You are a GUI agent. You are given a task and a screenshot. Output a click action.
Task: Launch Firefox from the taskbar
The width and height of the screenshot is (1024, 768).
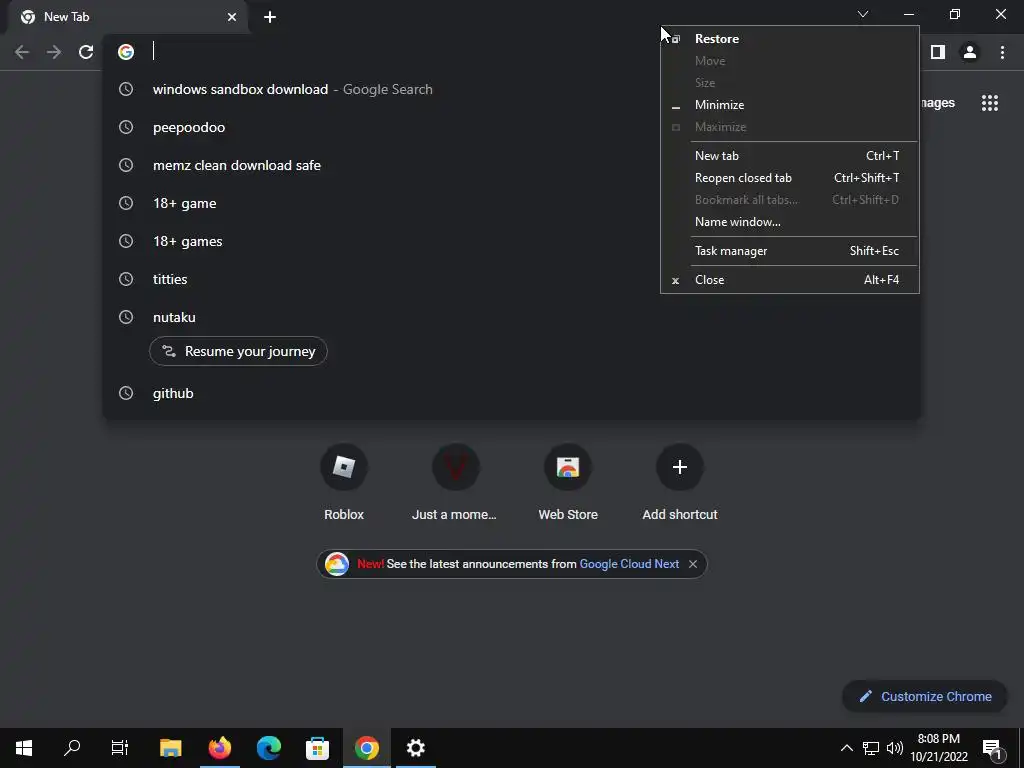click(220, 748)
